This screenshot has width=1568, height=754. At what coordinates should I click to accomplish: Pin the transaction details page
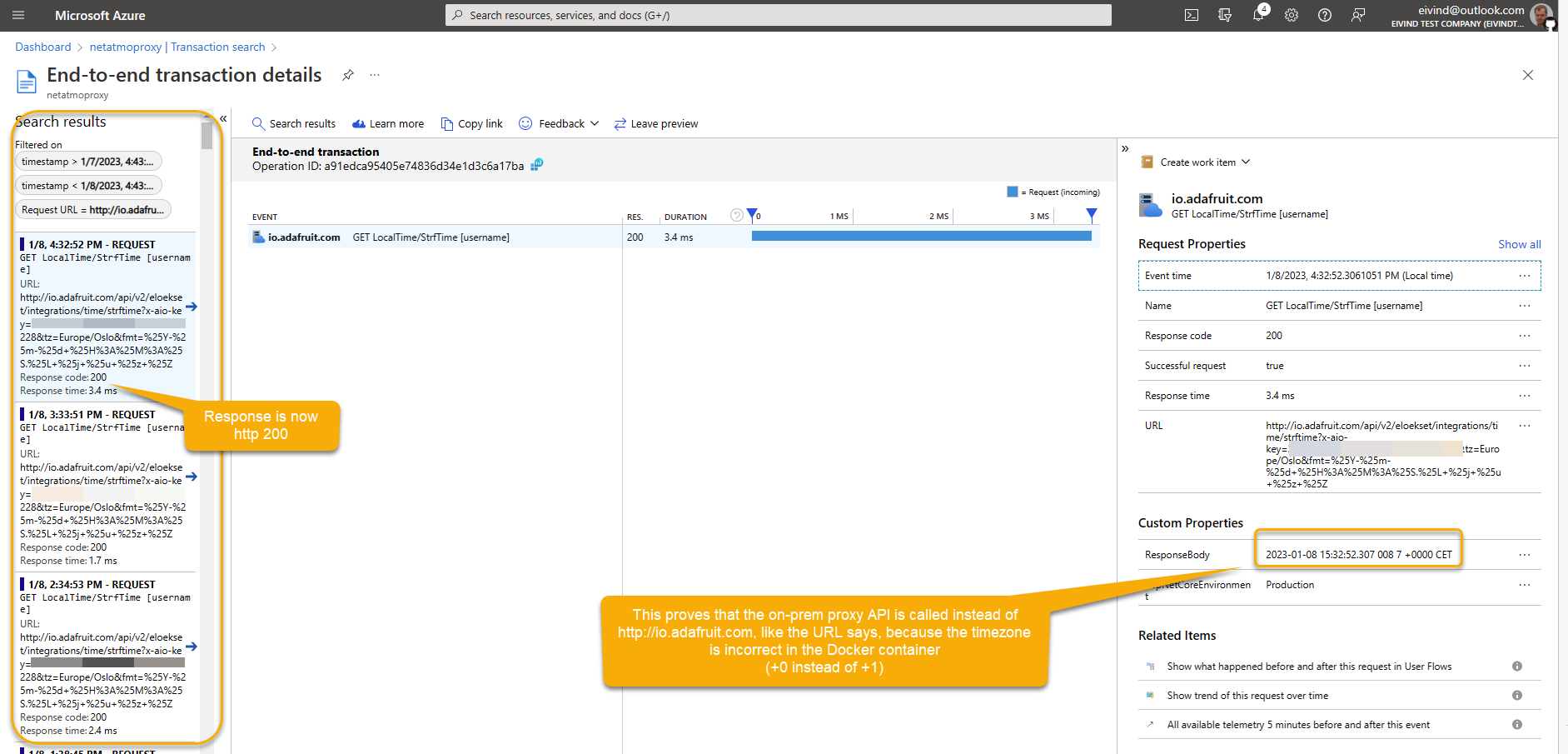(347, 74)
